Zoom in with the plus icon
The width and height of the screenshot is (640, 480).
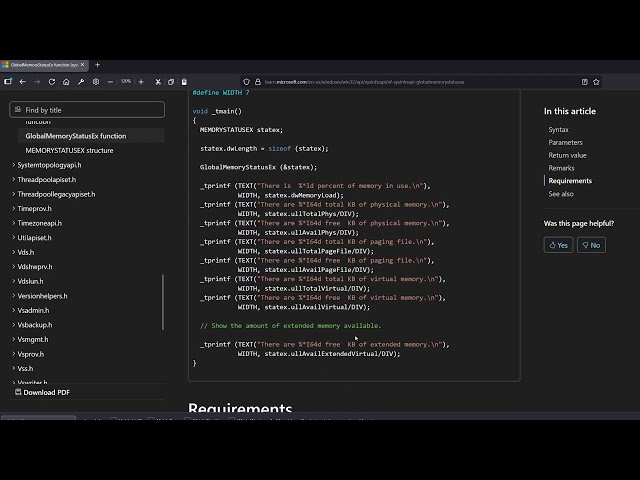(x=141, y=82)
